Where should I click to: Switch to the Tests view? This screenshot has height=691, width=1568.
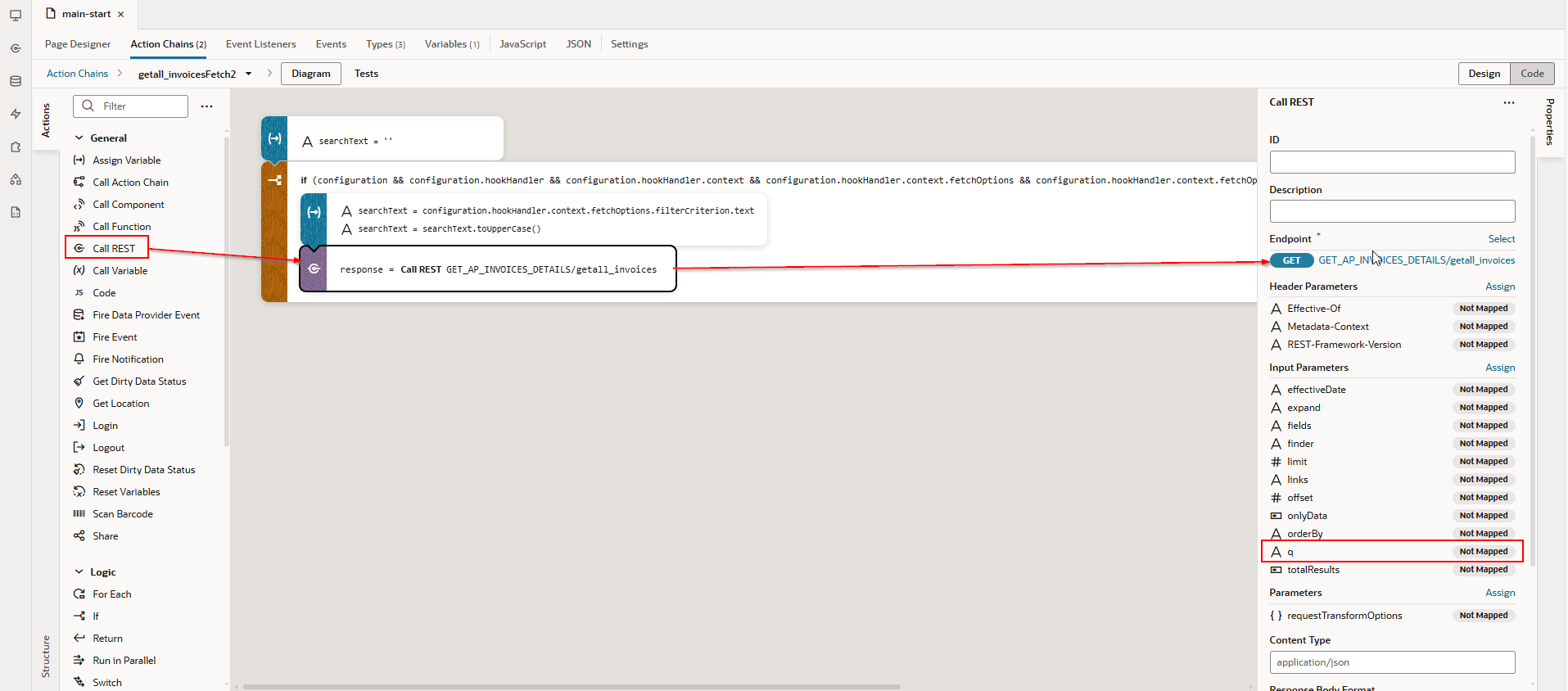366,74
